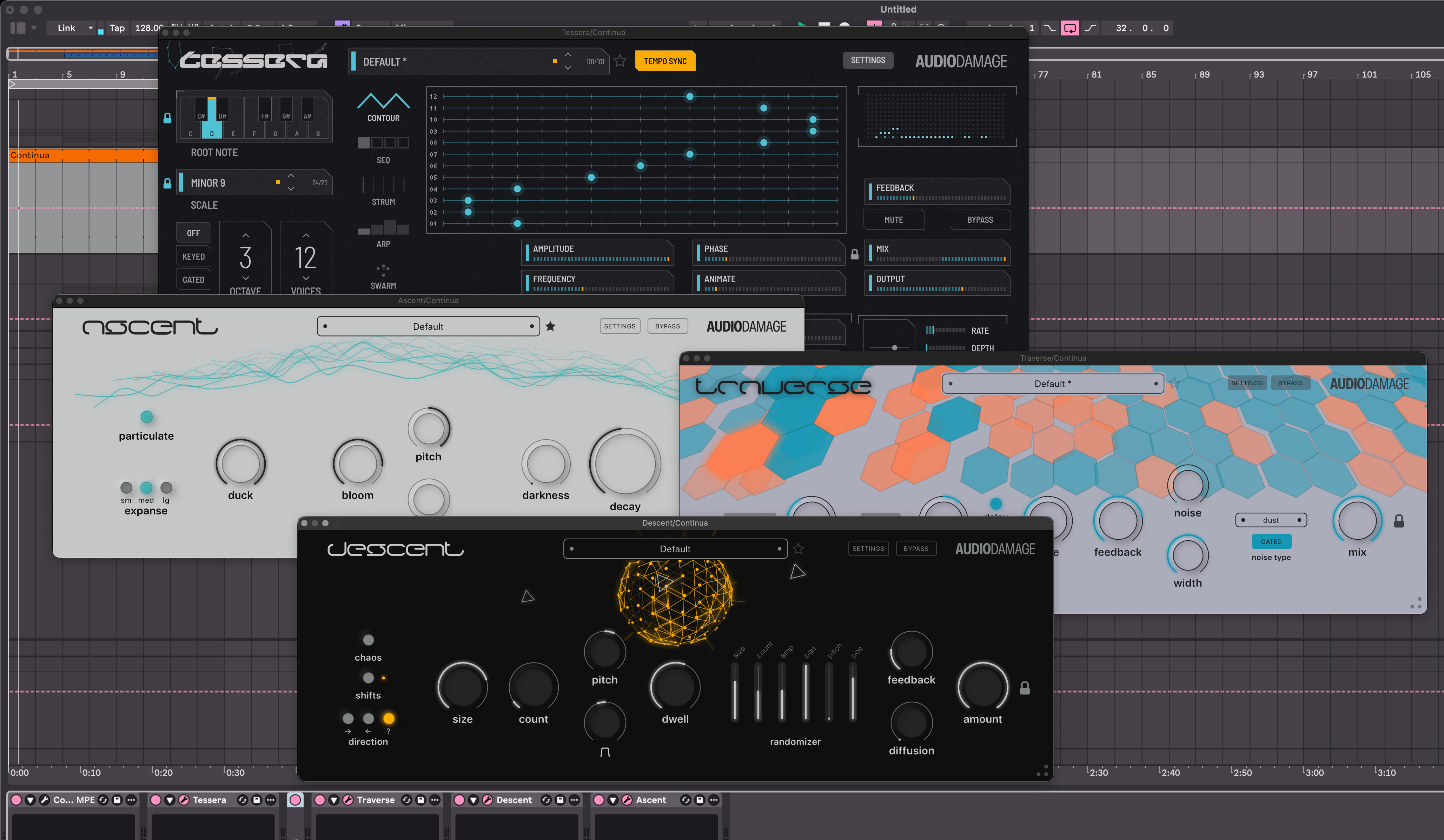Image resolution: width=1444 pixels, height=840 pixels.
Task: Select the F# key on Tessera keyboard
Action: [265, 108]
